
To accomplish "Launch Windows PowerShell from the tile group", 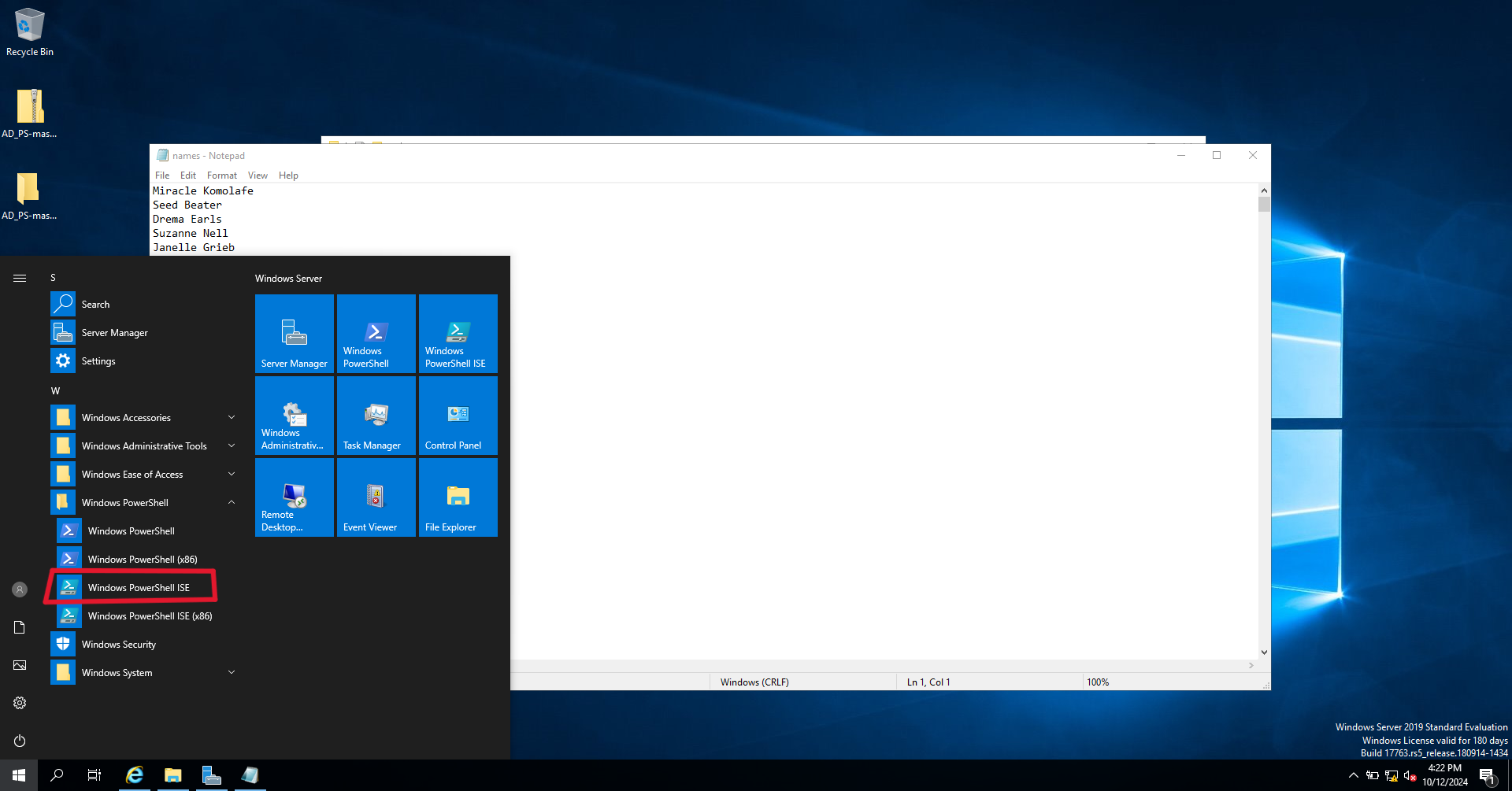I will click(376, 333).
